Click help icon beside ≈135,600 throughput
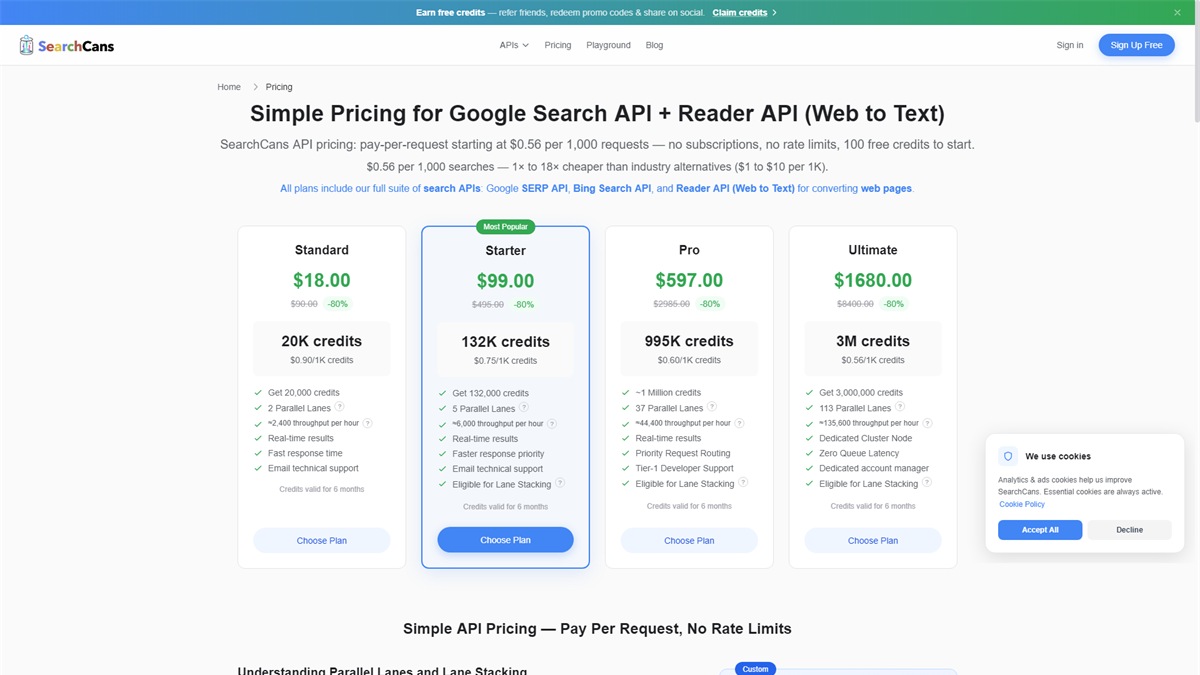Screen dimensions: 1200x675 (928, 423)
